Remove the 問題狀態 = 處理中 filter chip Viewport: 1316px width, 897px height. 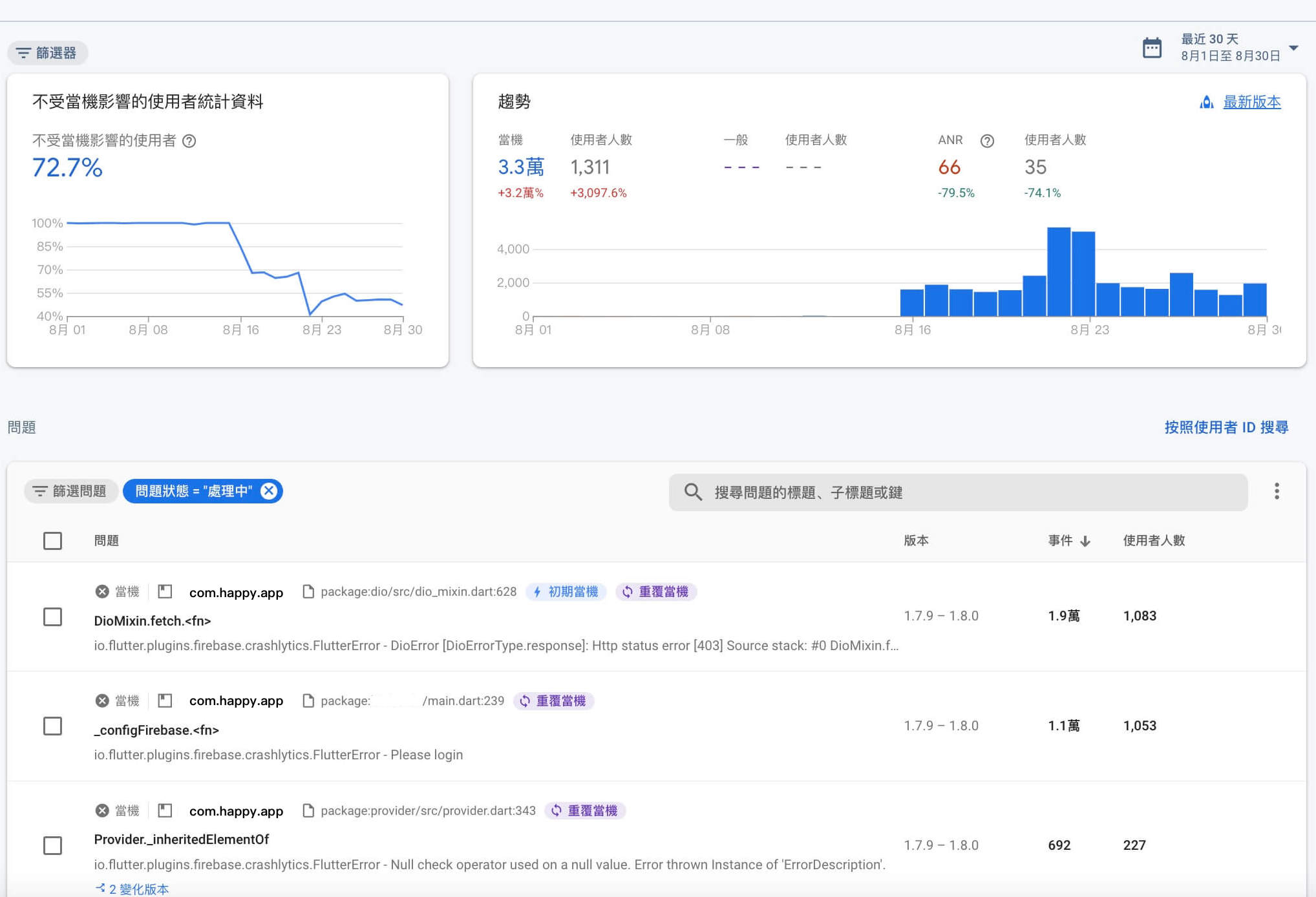click(x=269, y=491)
